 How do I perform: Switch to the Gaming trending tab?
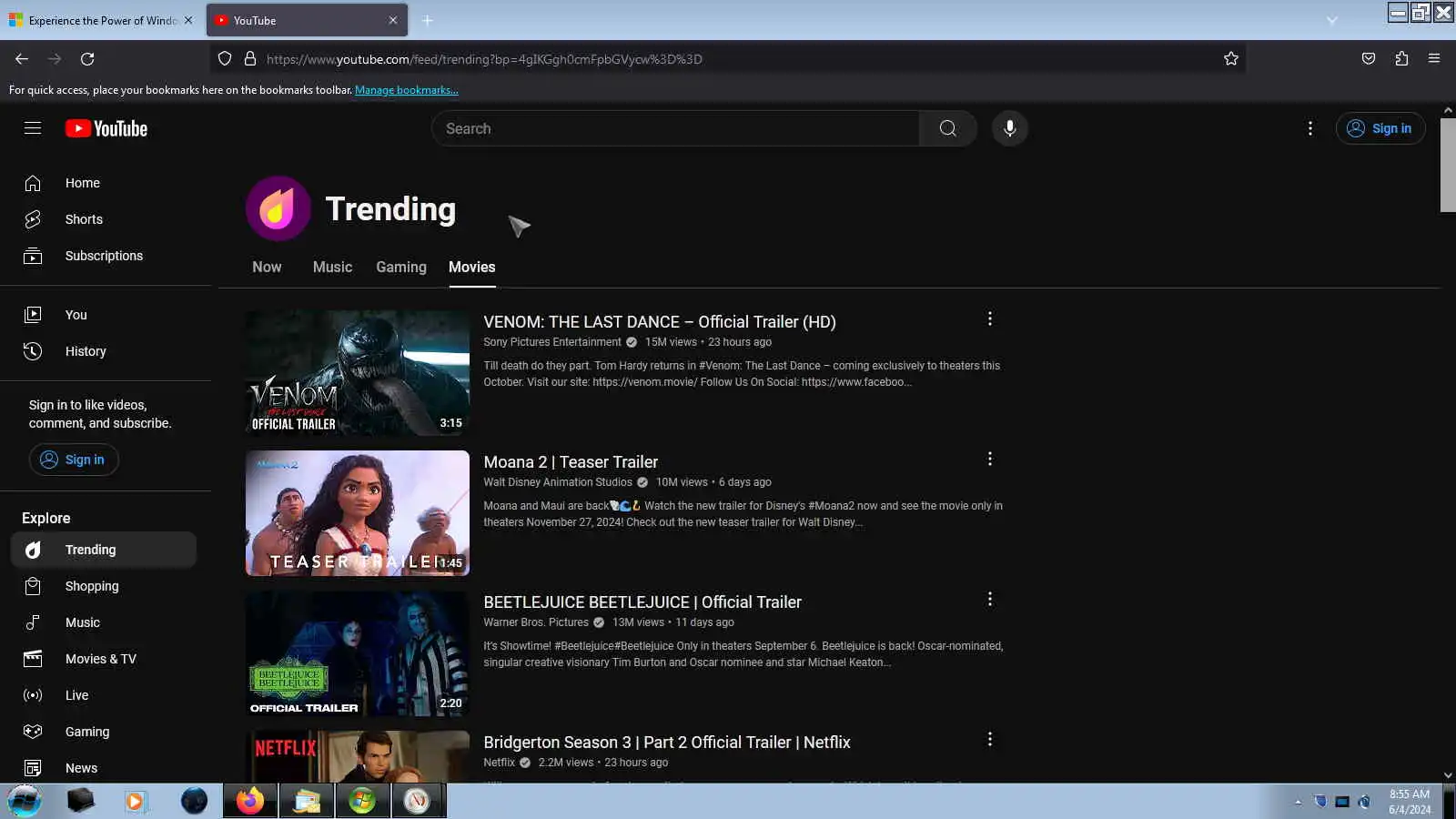401,267
